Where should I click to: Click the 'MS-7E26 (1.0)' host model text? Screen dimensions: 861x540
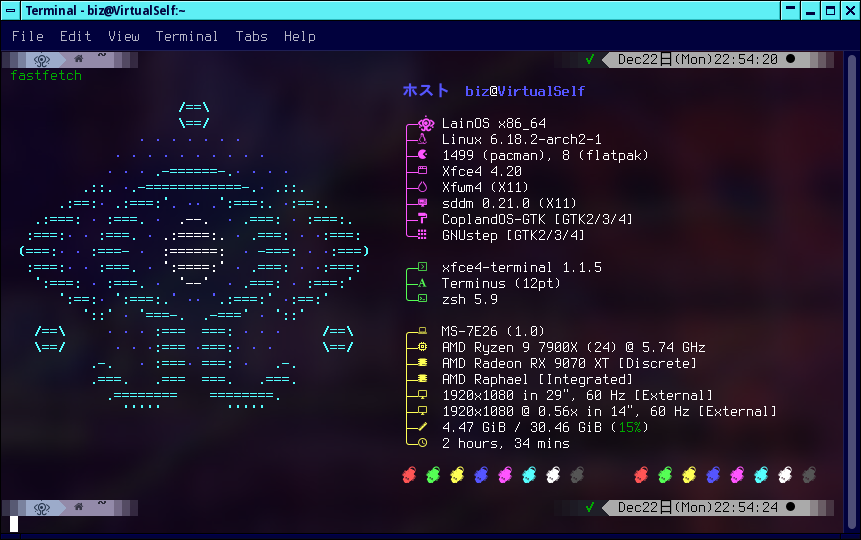(x=493, y=331)
